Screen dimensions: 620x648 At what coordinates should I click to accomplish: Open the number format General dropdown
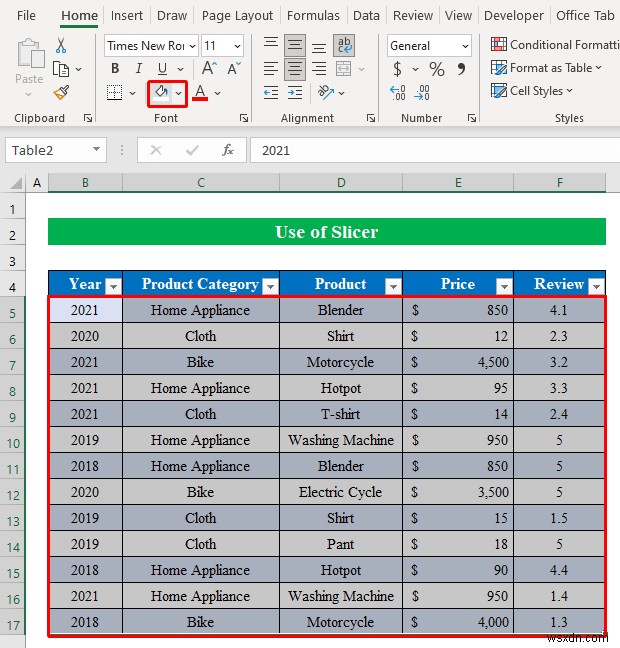click(x=465, y=46)
